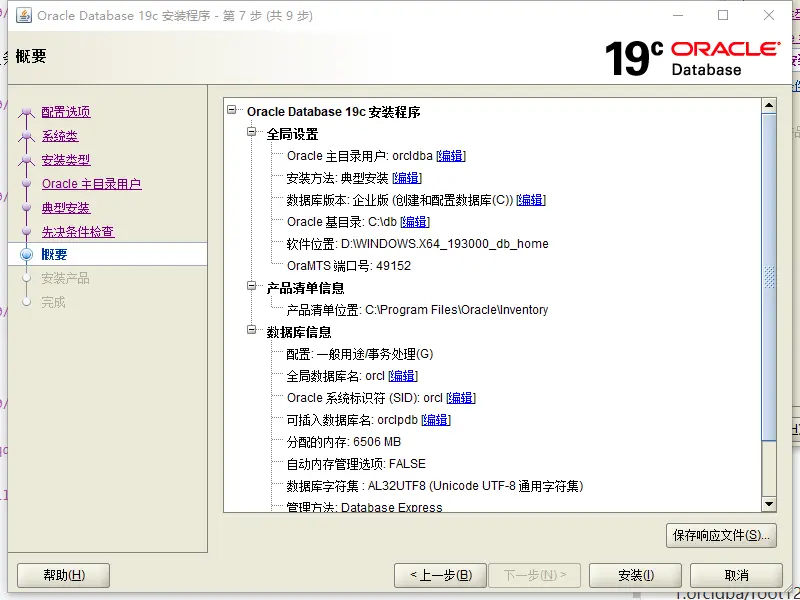Start installation with the 安装(I) button
Image resolution: width=800 pixels, height=600 pixels.
coord(635,576)
